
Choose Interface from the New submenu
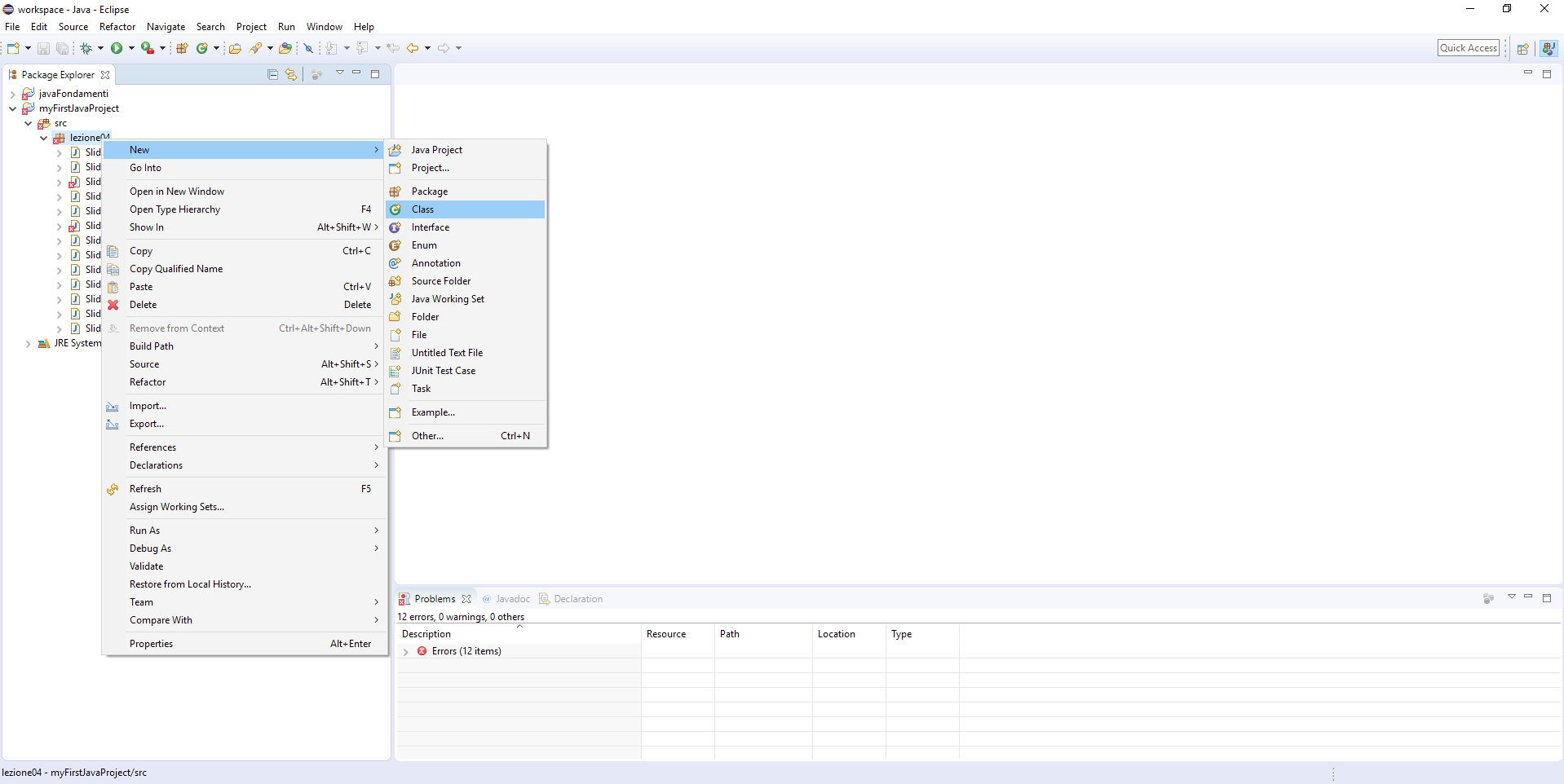pos(465,227)
